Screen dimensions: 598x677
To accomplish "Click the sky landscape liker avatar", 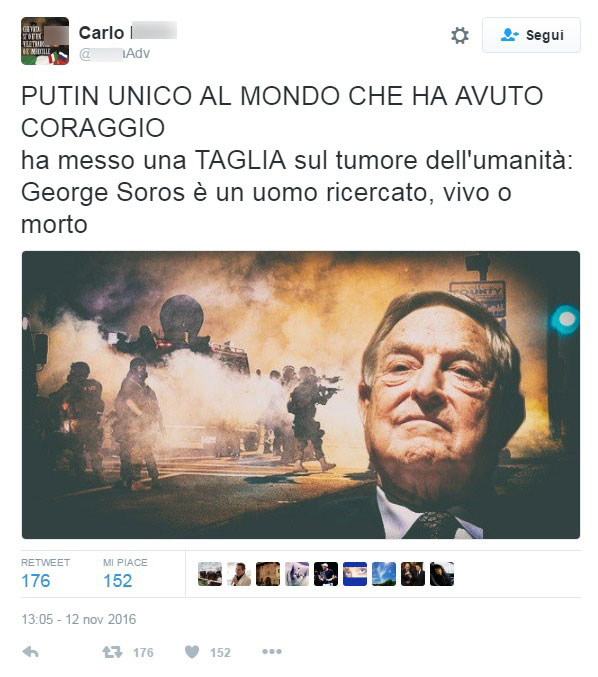I will pos(384,574).
